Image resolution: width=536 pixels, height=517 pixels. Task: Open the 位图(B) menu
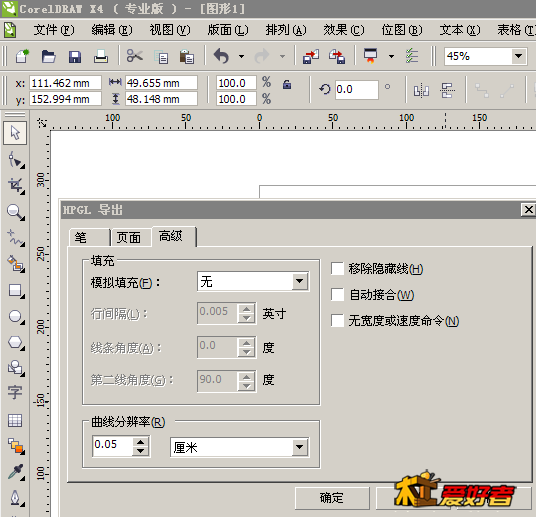(402, 30)
